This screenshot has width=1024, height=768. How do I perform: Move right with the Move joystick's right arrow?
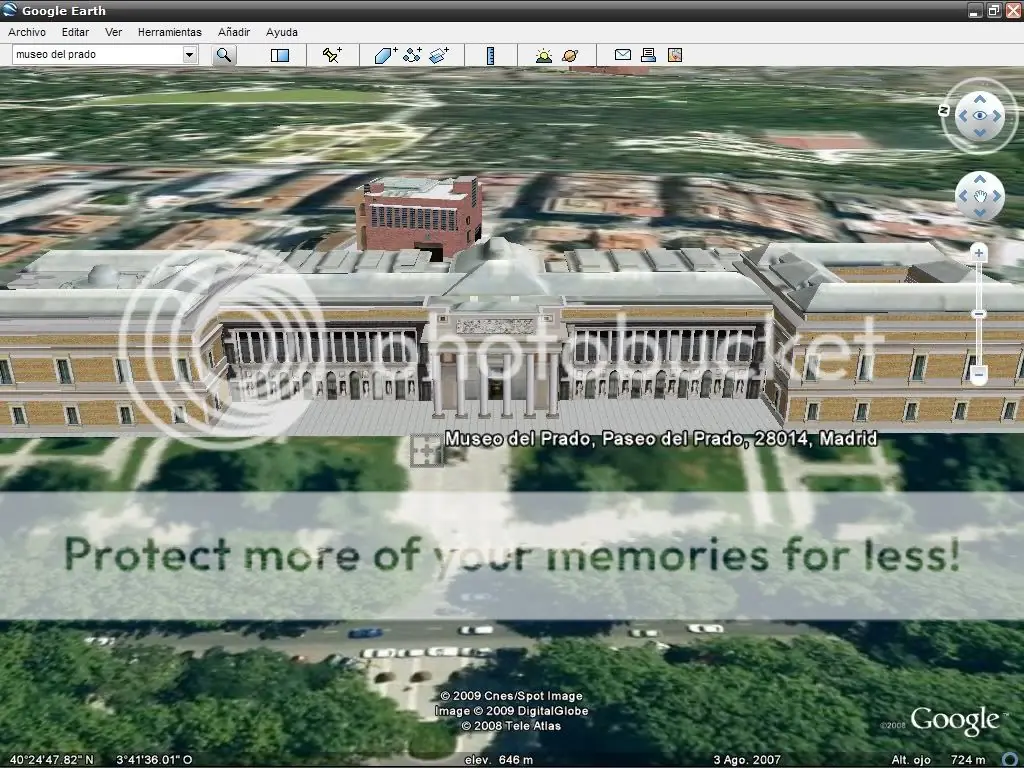[997, 197]
